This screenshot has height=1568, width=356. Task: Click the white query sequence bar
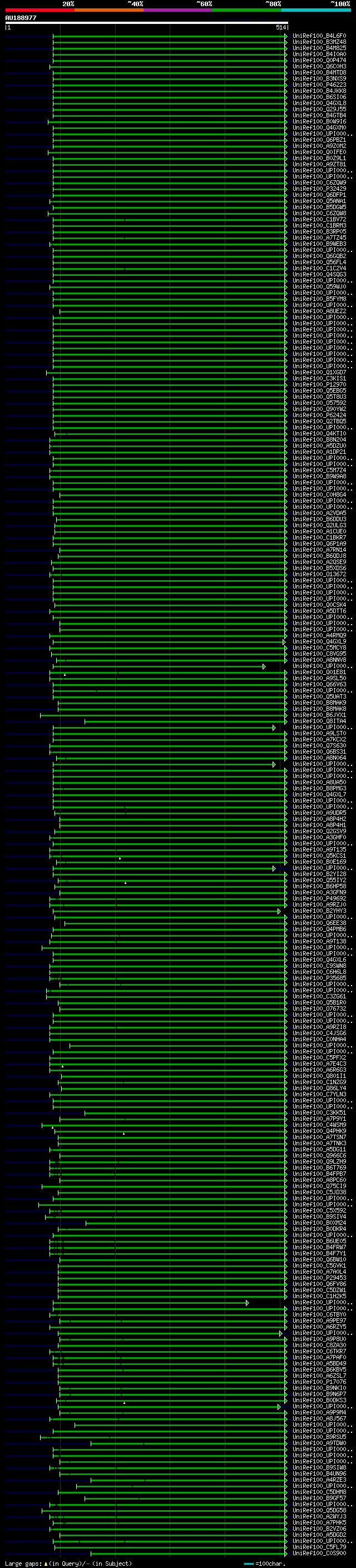click(x=146, y=23)
